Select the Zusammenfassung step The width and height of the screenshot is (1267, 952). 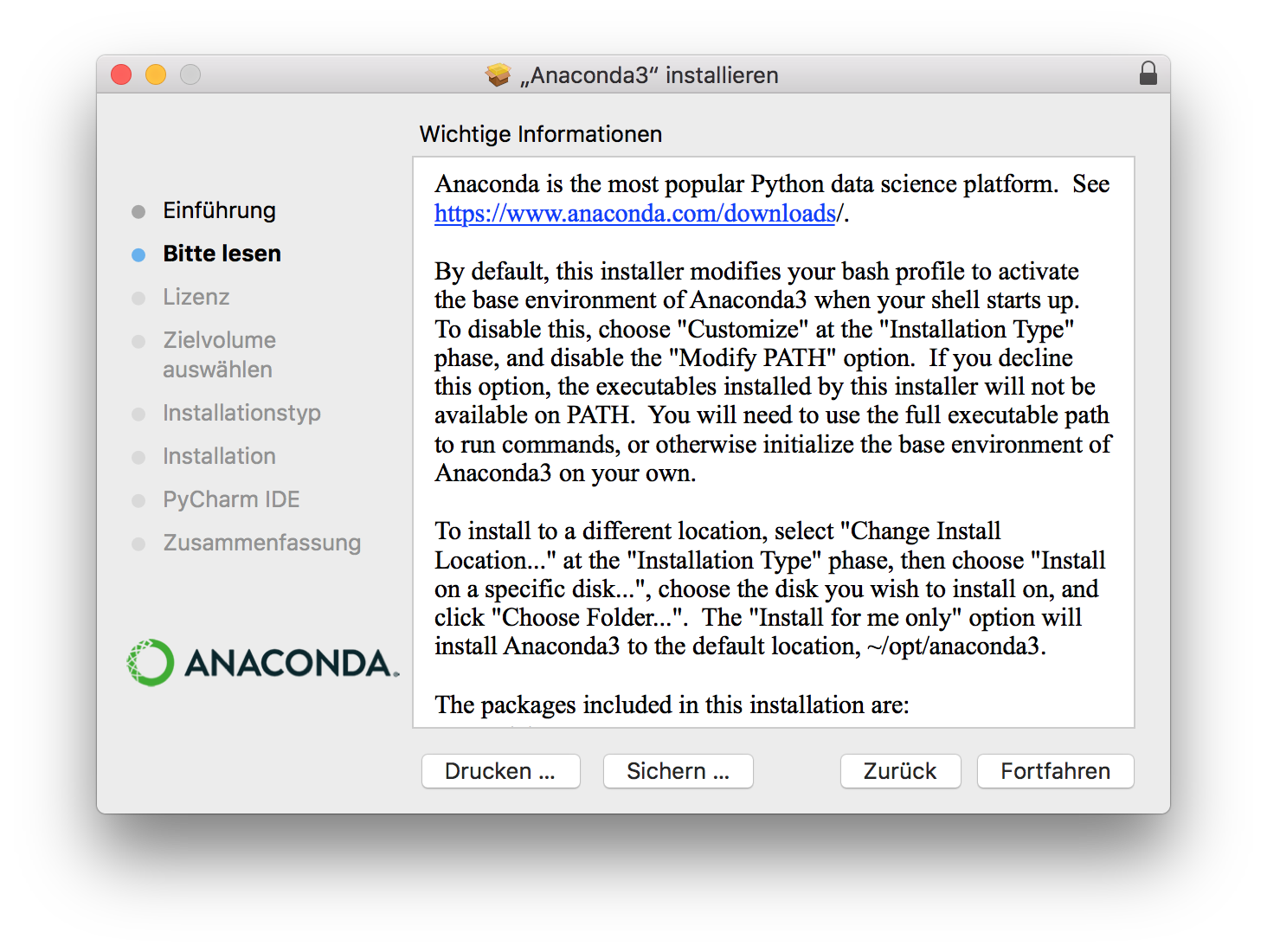pos(262,543)
